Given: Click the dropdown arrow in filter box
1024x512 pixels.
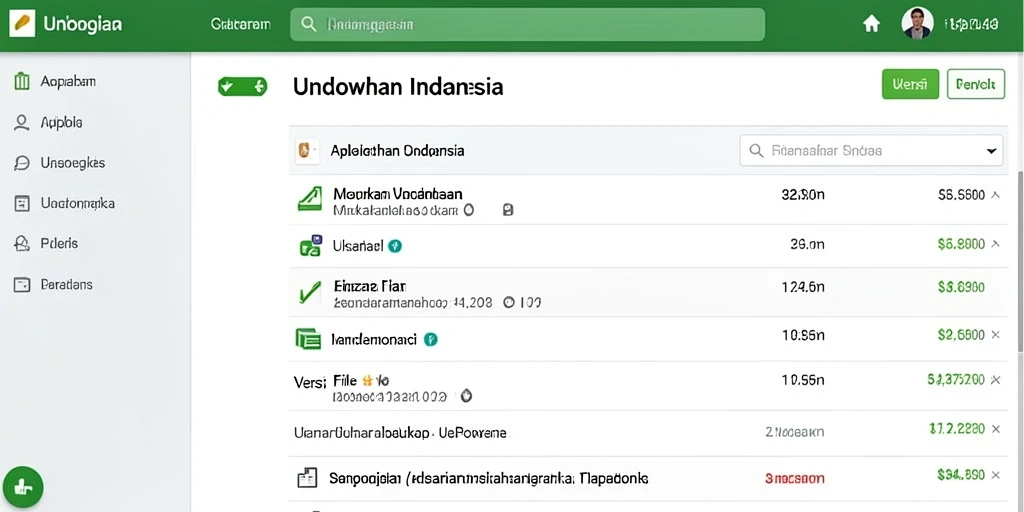Looking at the screenshot, I should click(991, 152).
